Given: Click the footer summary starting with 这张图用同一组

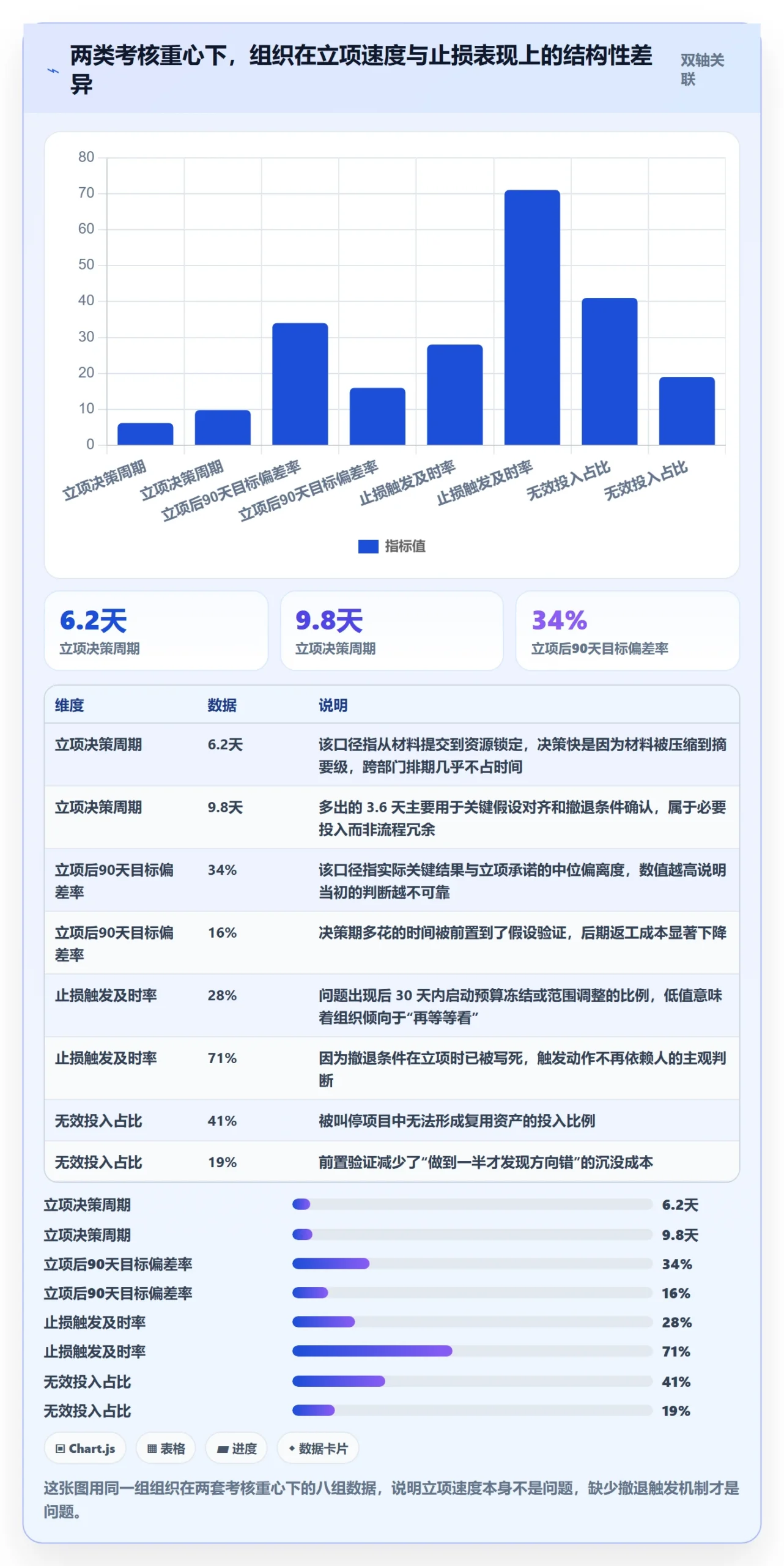Looking at the screenshot, I should pos(391,1499).
